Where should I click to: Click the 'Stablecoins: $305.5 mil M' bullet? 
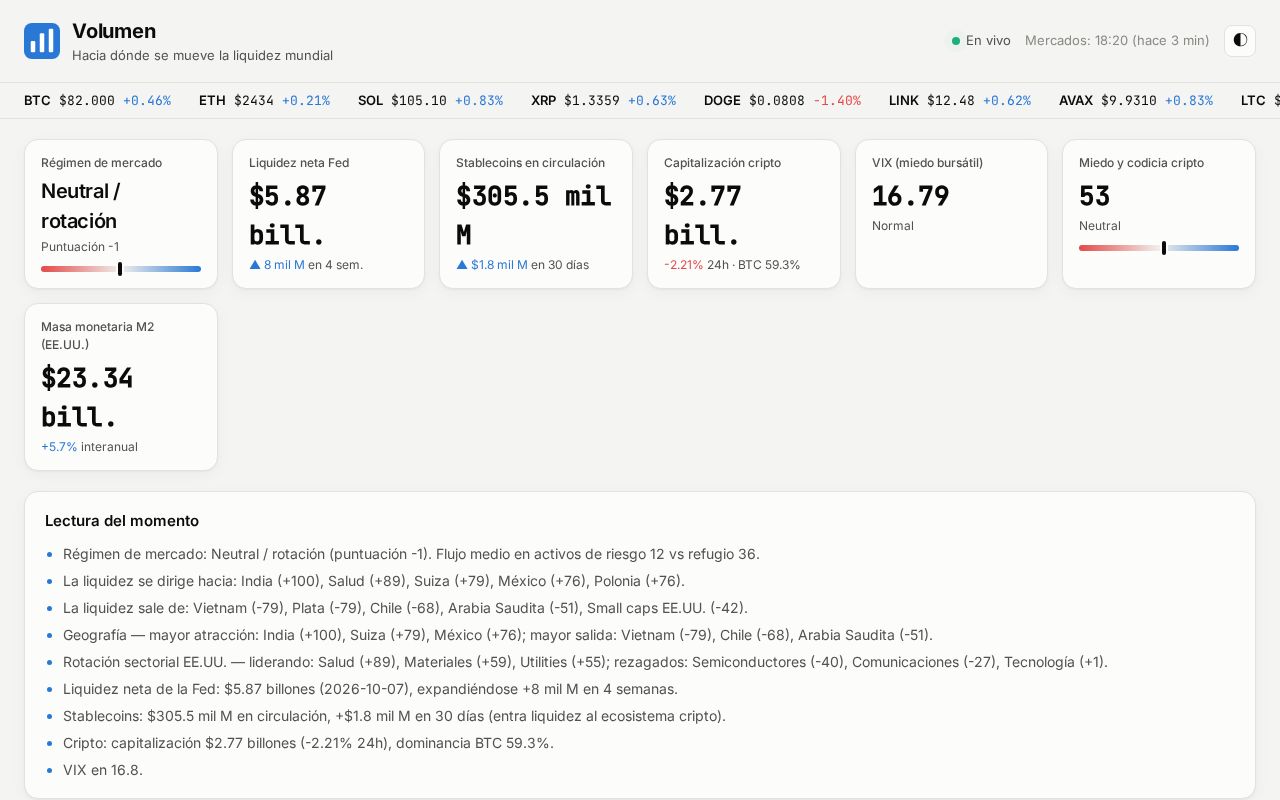(394, 716)
